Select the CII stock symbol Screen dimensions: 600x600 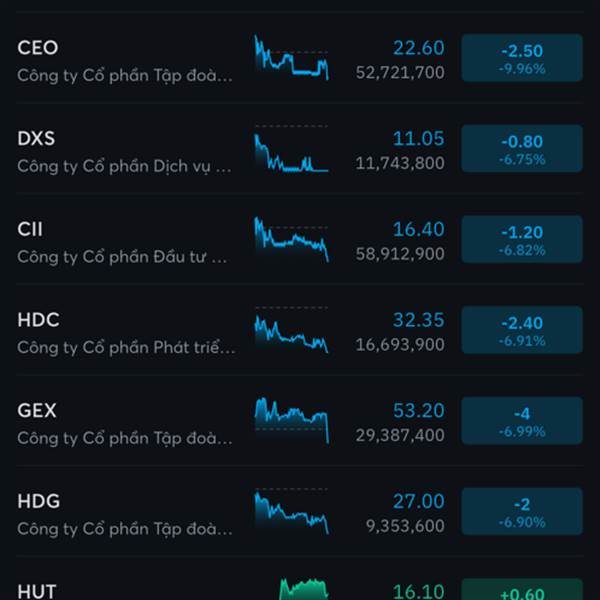click(30, 229)
